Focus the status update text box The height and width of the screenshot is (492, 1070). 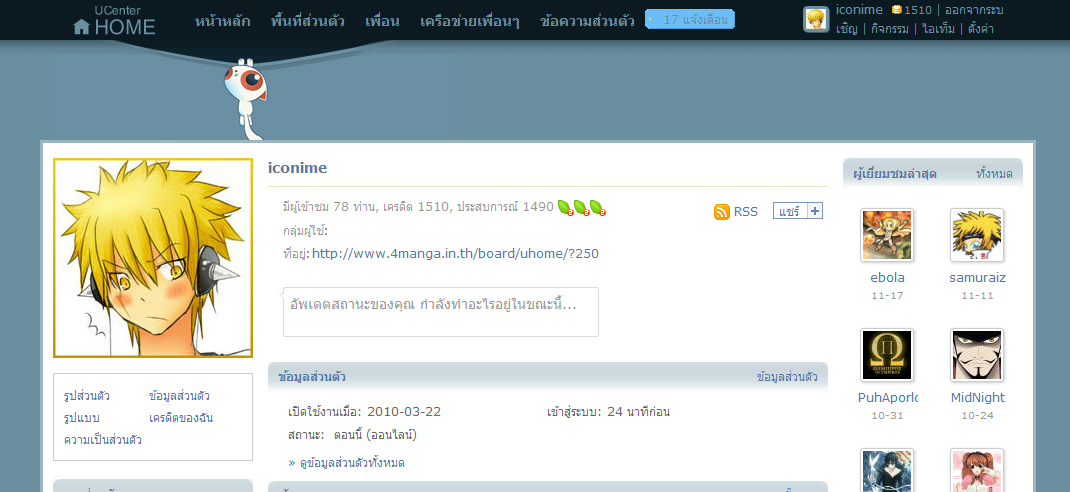pos(441,312)
